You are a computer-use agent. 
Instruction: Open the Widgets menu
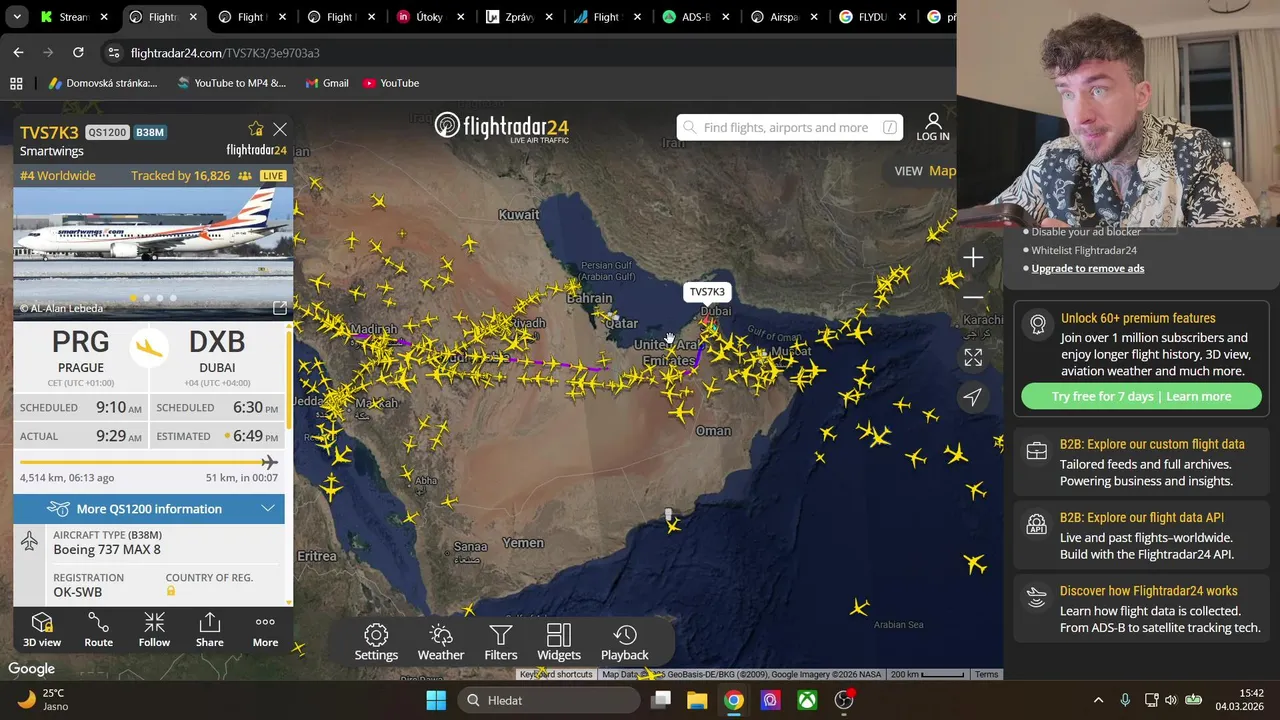click(559, 643)
